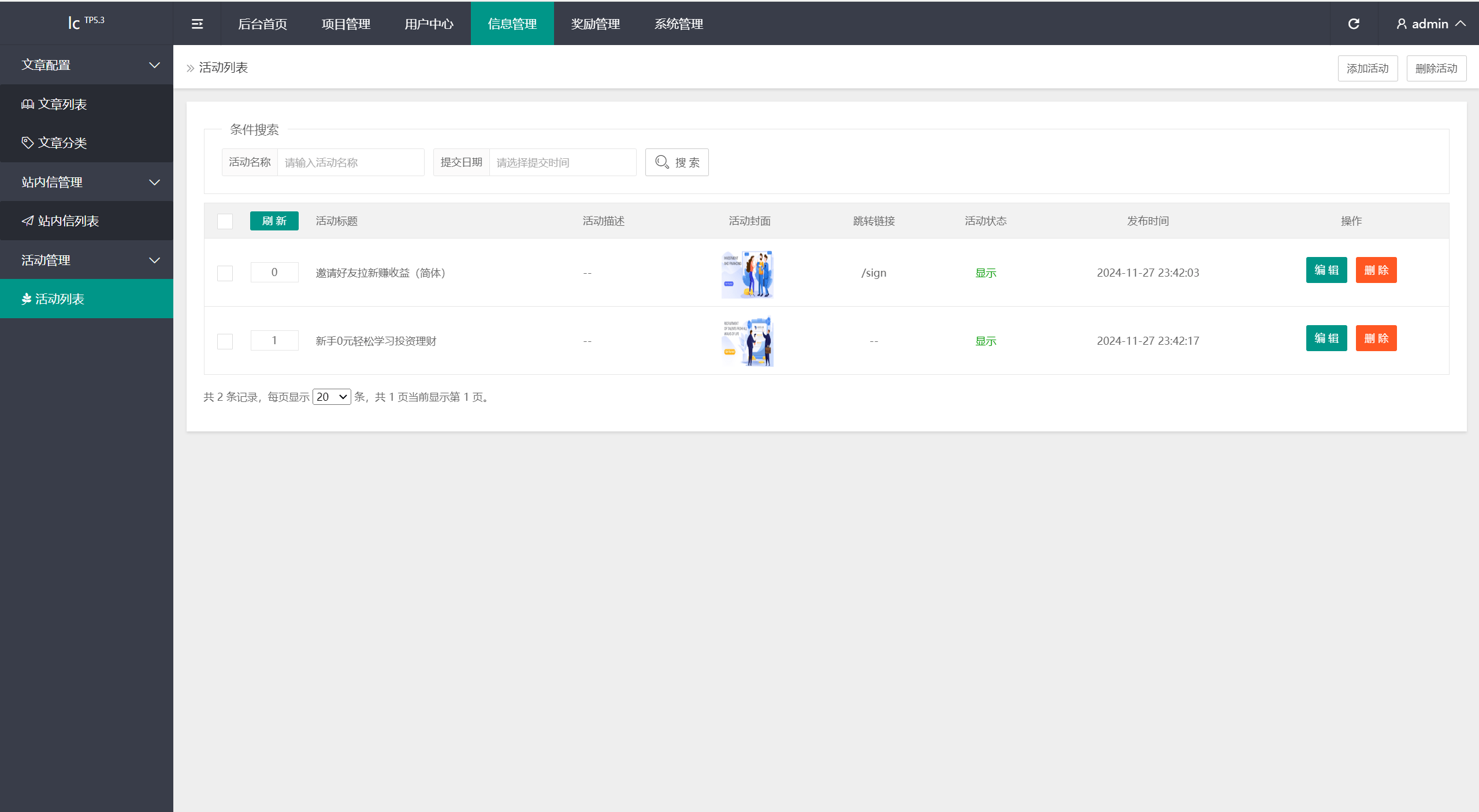Open the per-page records dropdown showing 20
The width and height of the screenshot is (1479, 812).
tap(332, 397)
